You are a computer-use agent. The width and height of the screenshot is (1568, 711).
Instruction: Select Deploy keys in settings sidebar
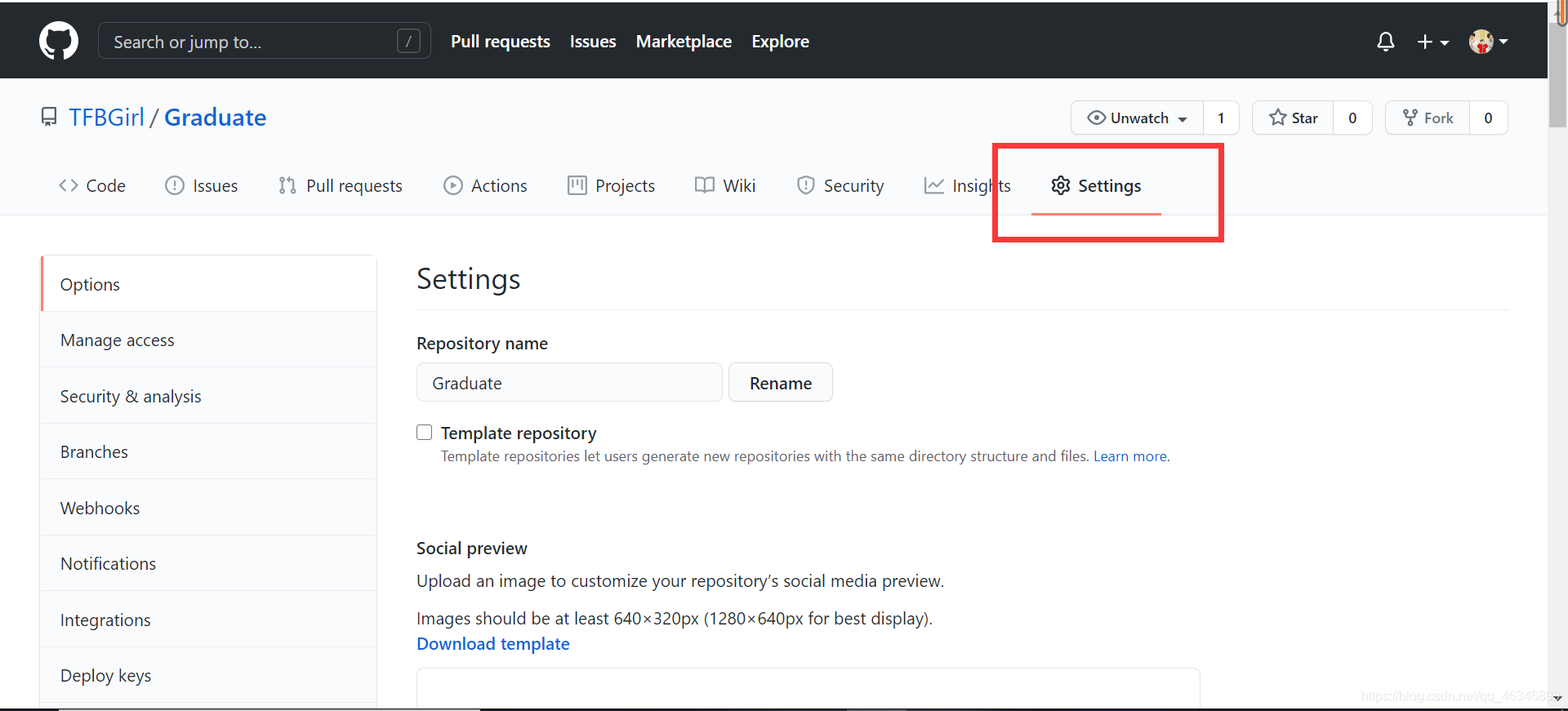[208, 675]
